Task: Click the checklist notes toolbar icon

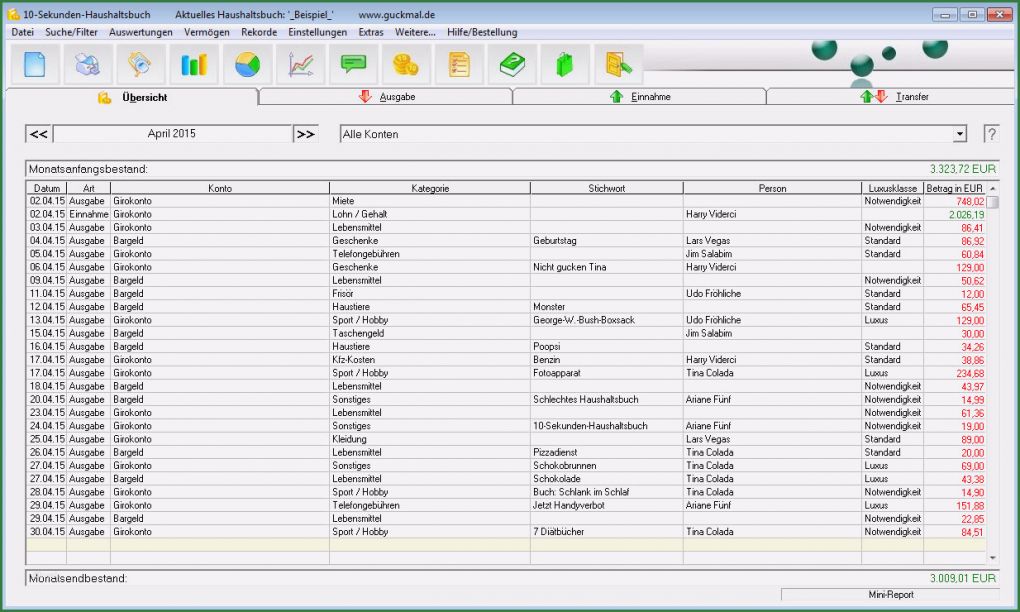Action: tap(459, 65)
